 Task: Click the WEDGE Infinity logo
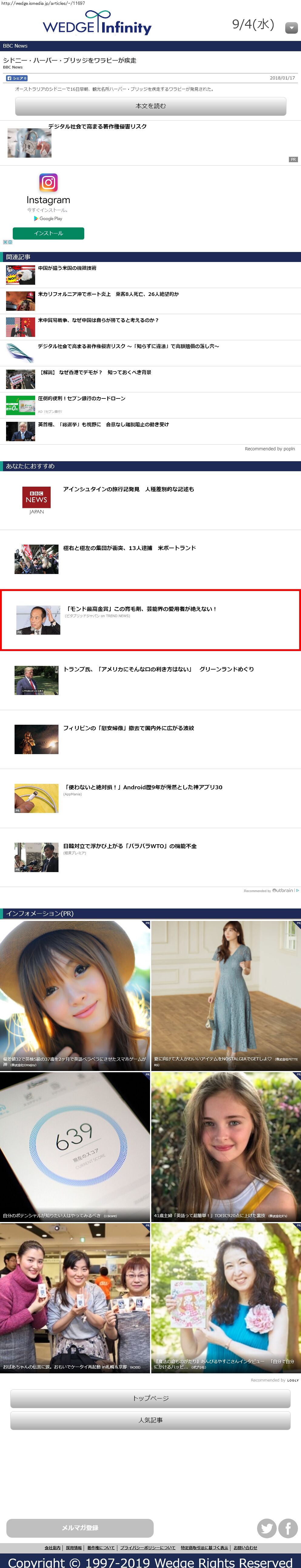pos(97,24)
